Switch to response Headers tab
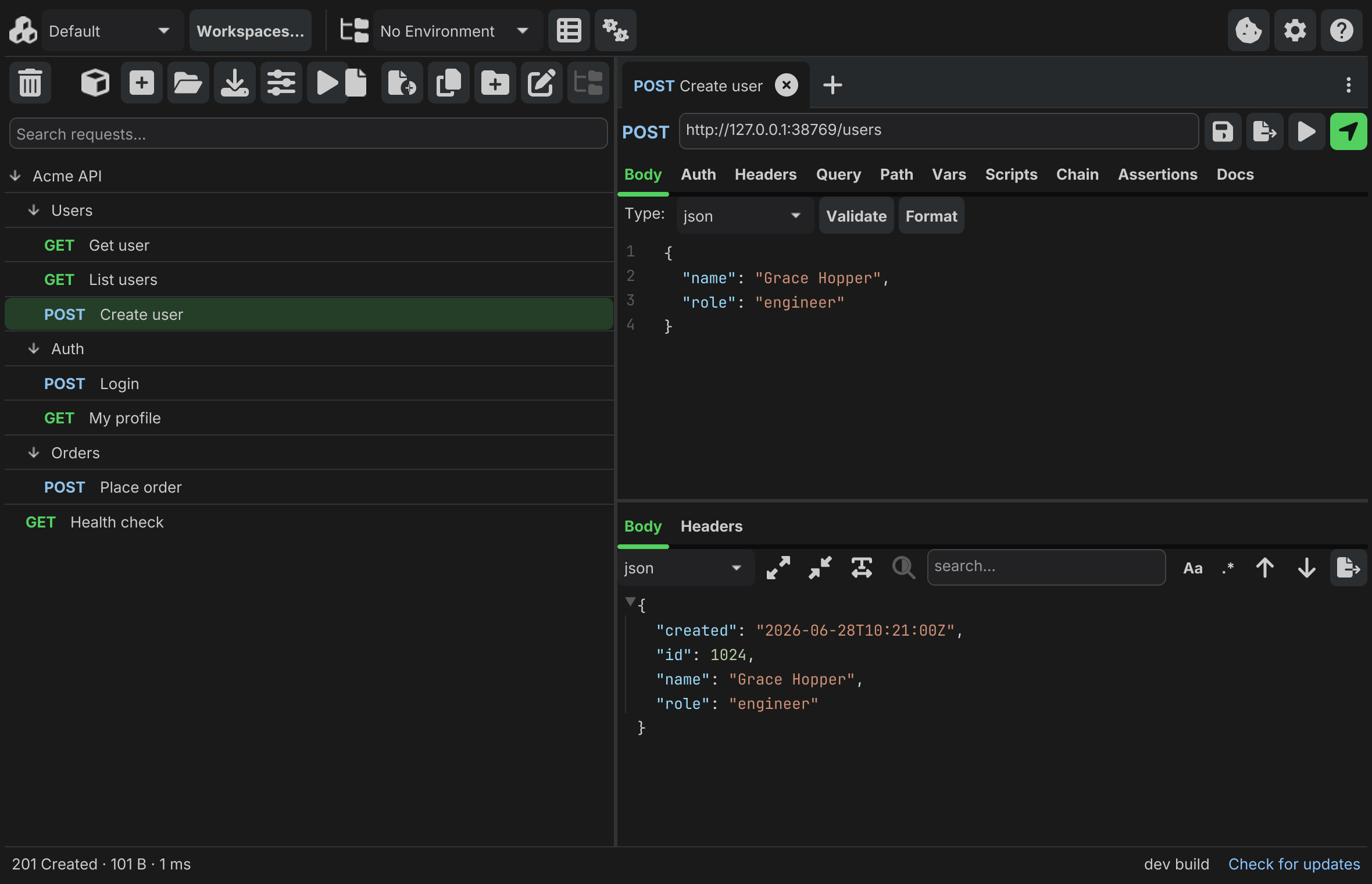 point(712,526)
